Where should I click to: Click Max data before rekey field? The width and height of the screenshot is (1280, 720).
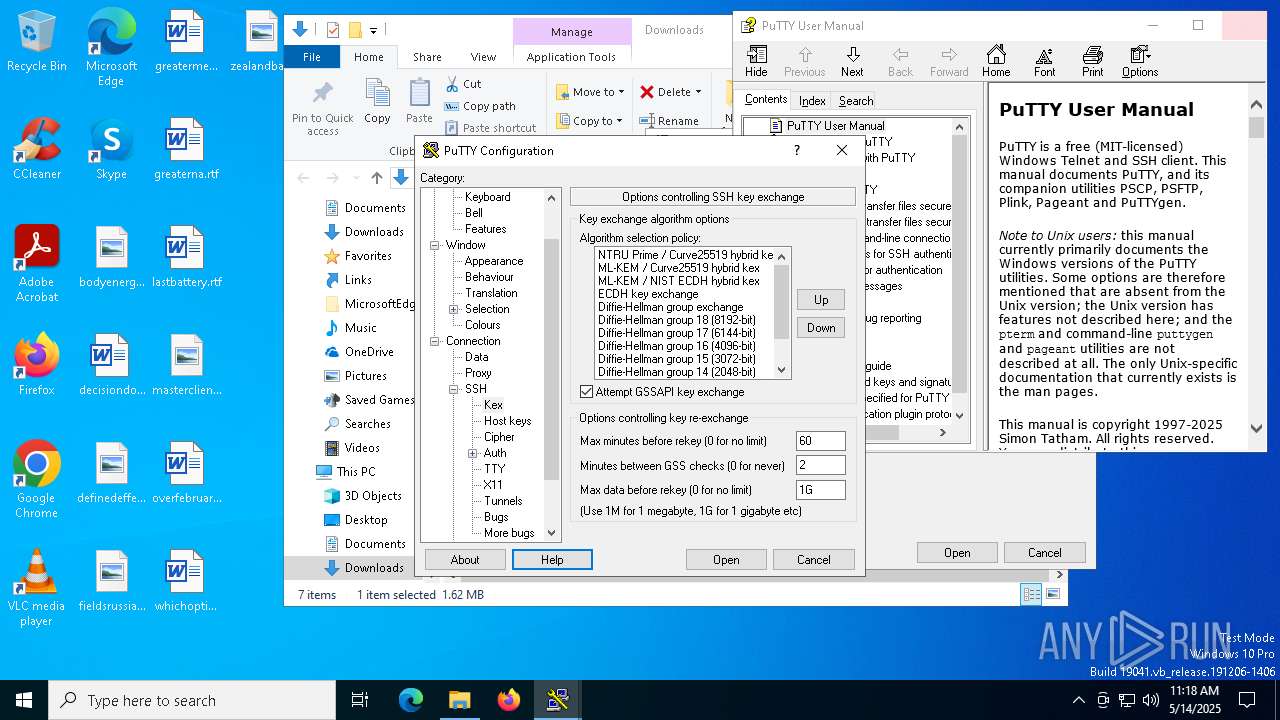pos(821,490)
